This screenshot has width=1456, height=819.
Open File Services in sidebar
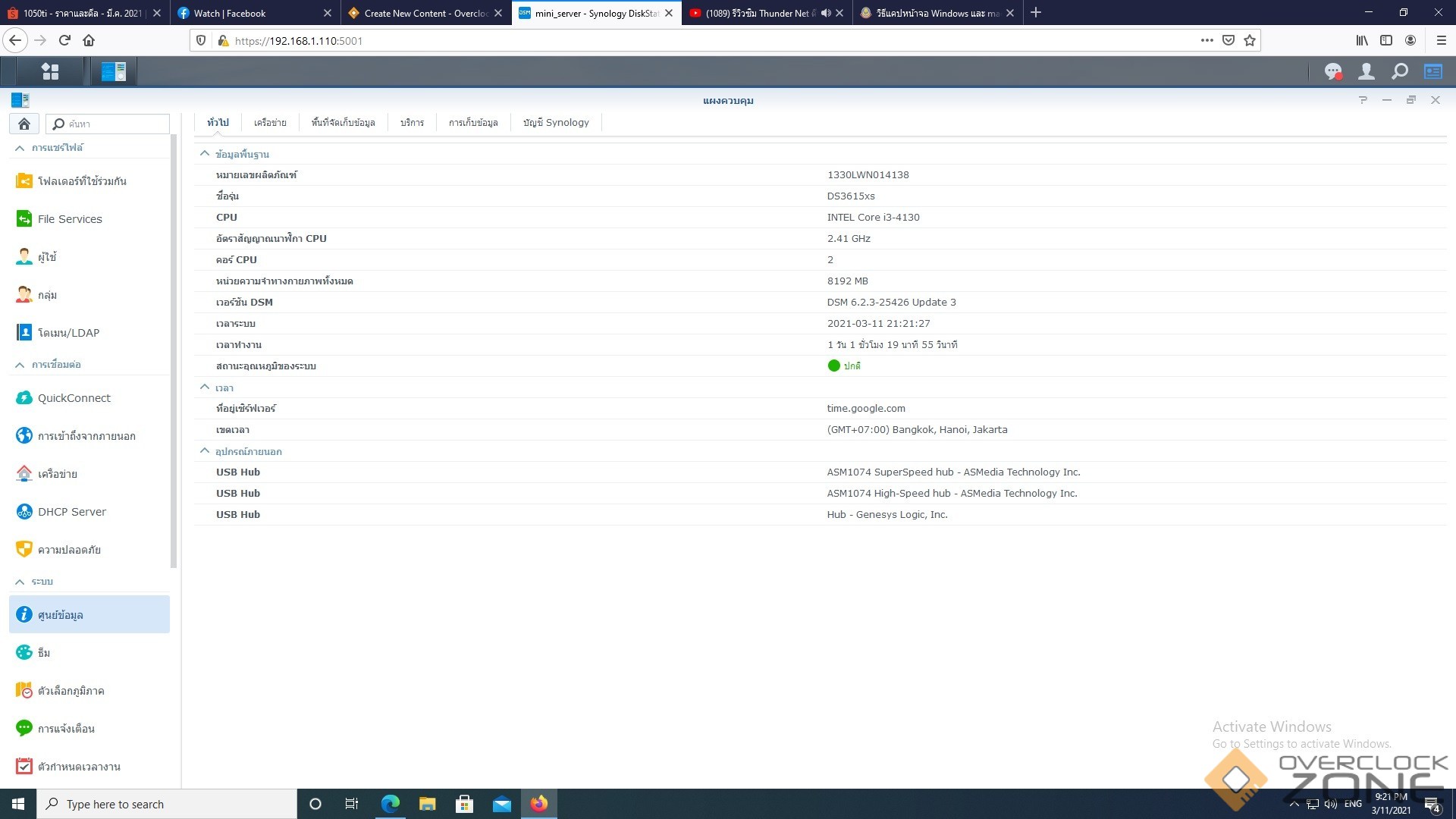(x=69, y=219)
